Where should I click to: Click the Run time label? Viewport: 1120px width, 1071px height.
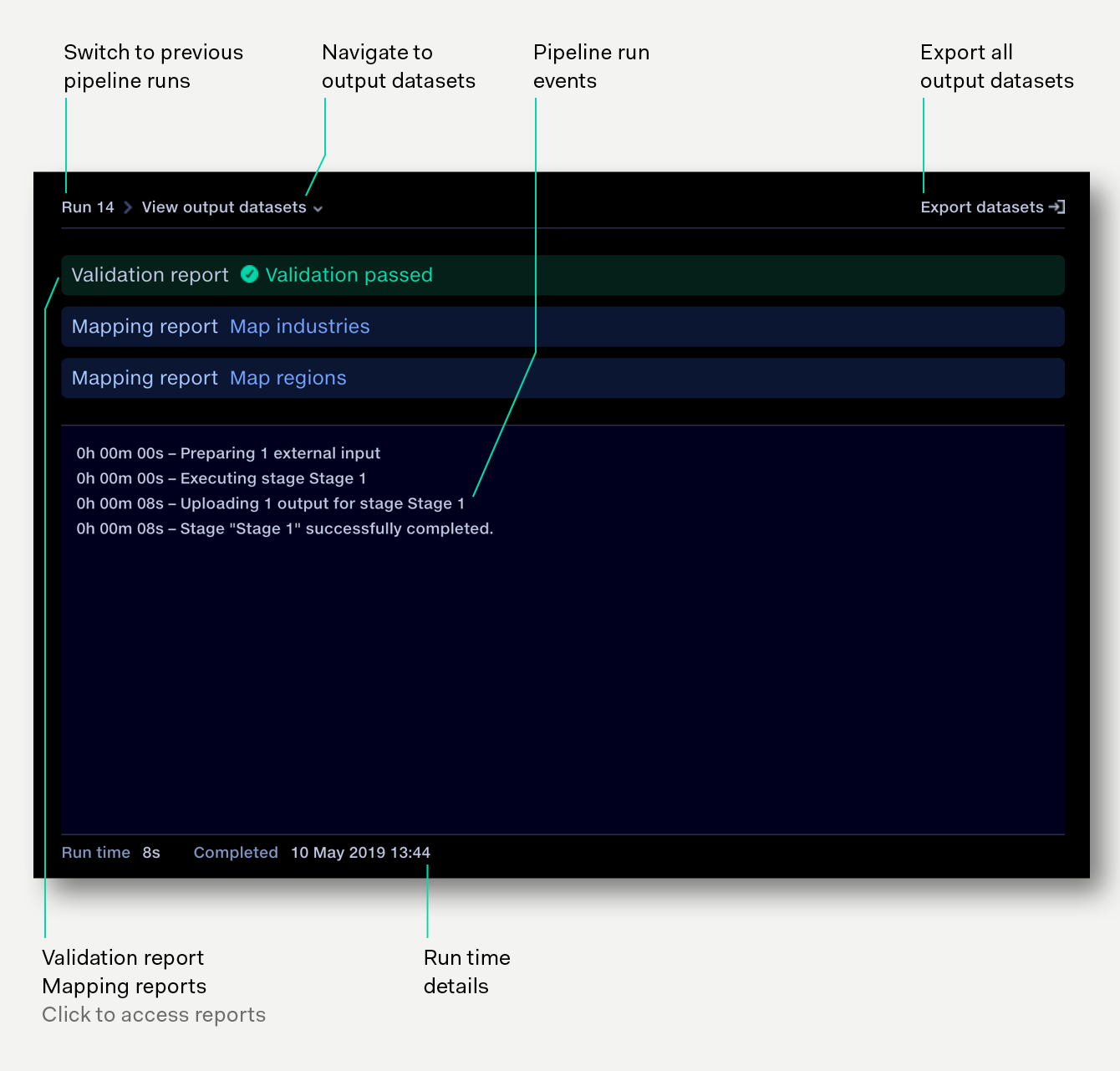[x=96, y=853]
